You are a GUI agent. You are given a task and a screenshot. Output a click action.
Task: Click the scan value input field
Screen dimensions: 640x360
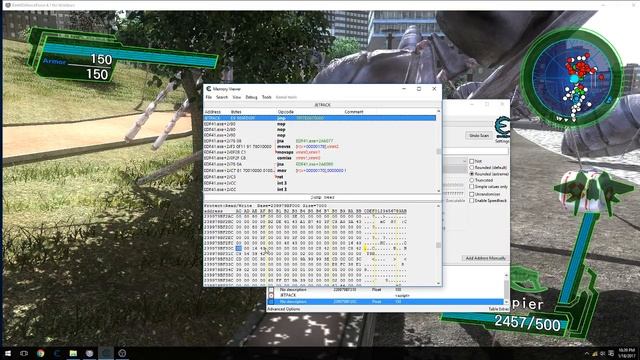[x=476, y=151]
